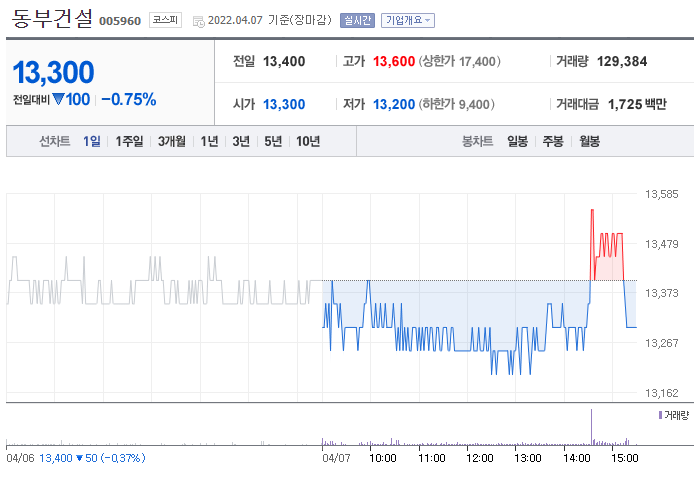
Task: Click the 13,479 y-axis label
Action: pyautogui.click(x=661, y=244)
